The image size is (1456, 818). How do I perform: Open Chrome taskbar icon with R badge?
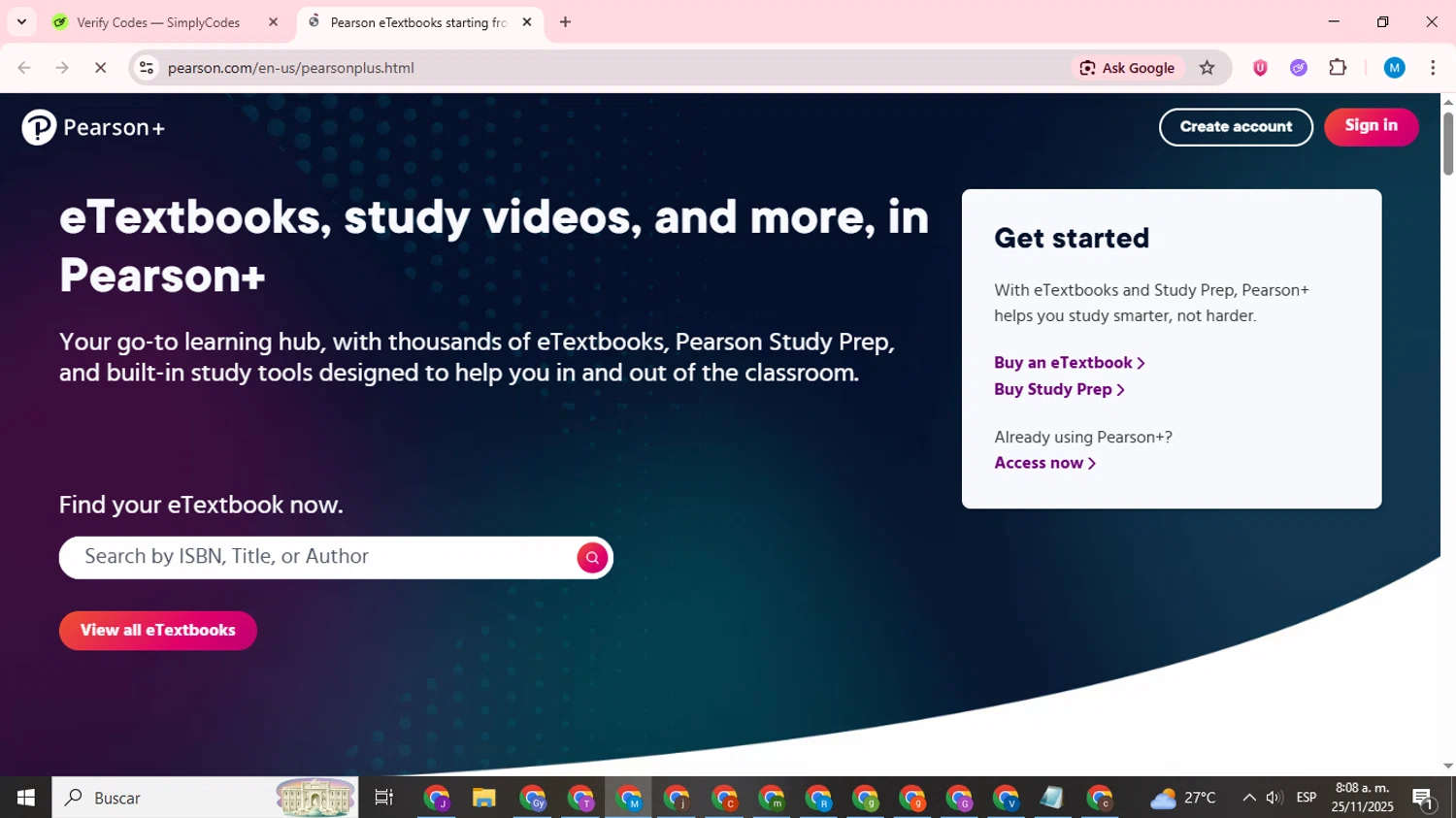818,798
